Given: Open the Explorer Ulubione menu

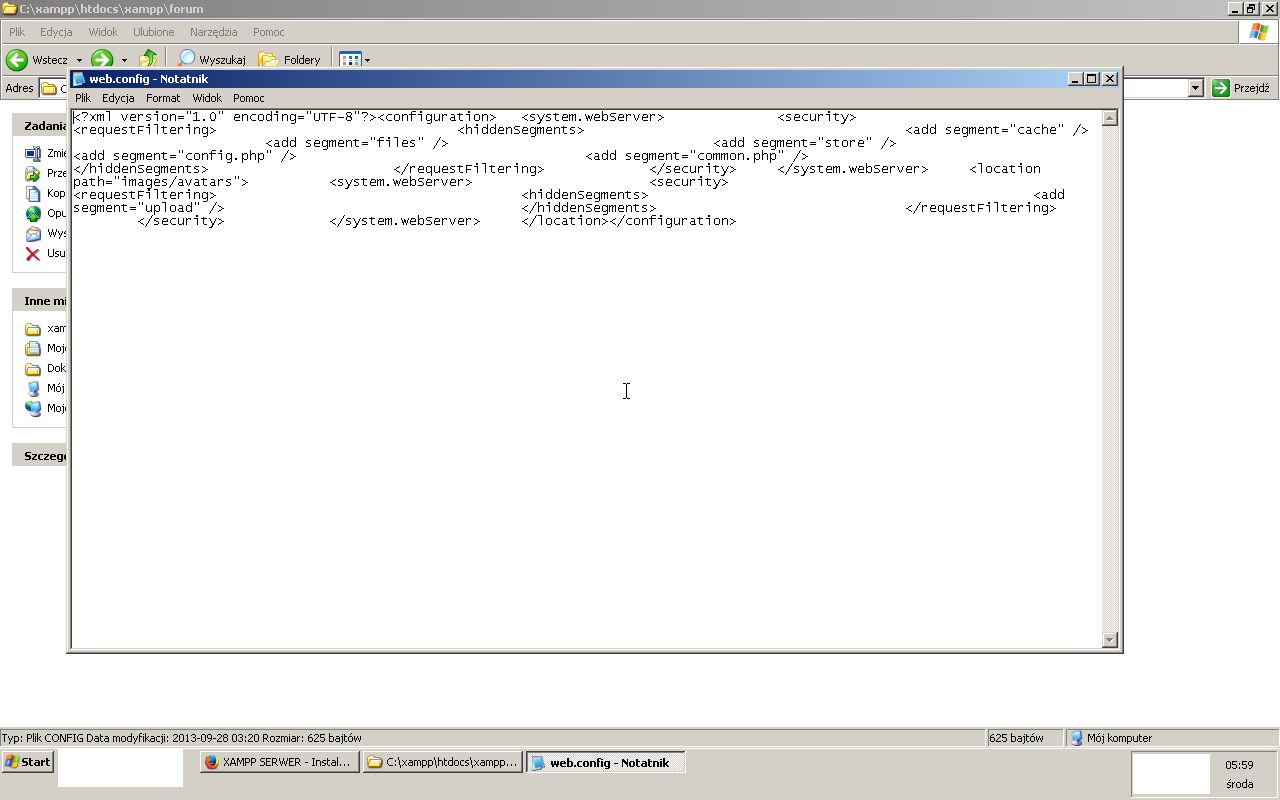Looking at the screenshot, I should point(153,32).
